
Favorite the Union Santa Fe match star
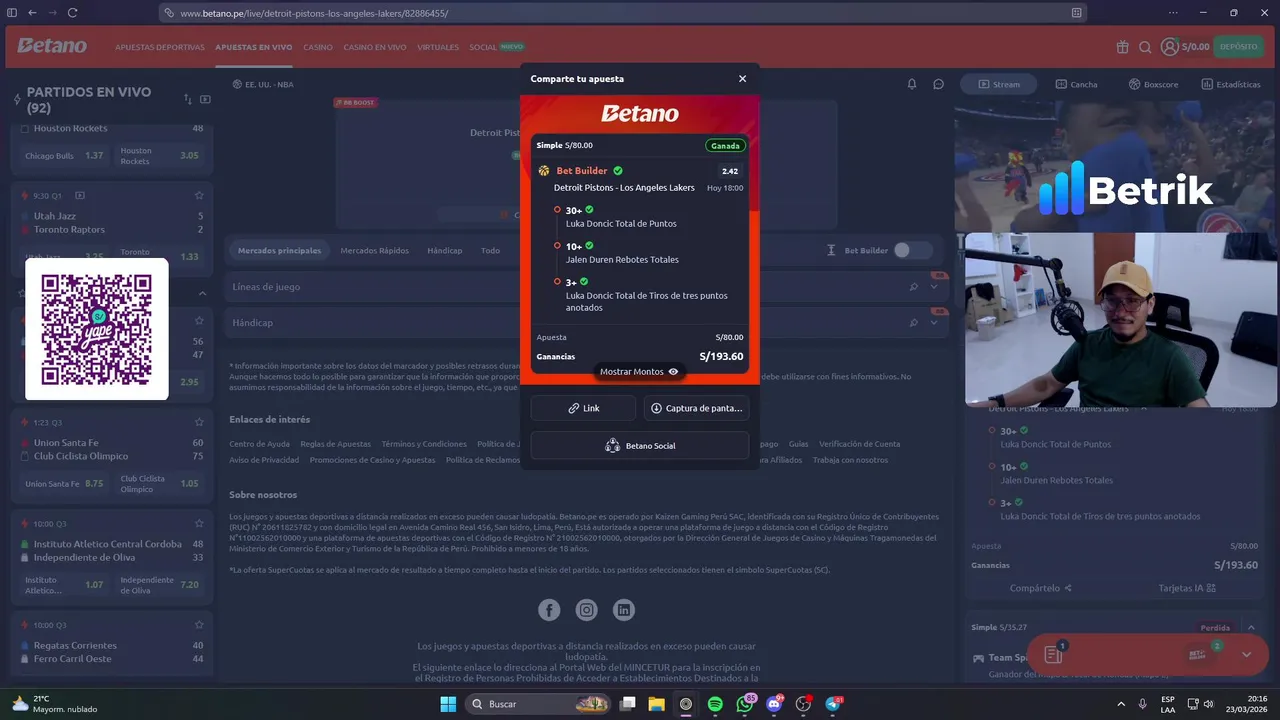pos(199,423)
